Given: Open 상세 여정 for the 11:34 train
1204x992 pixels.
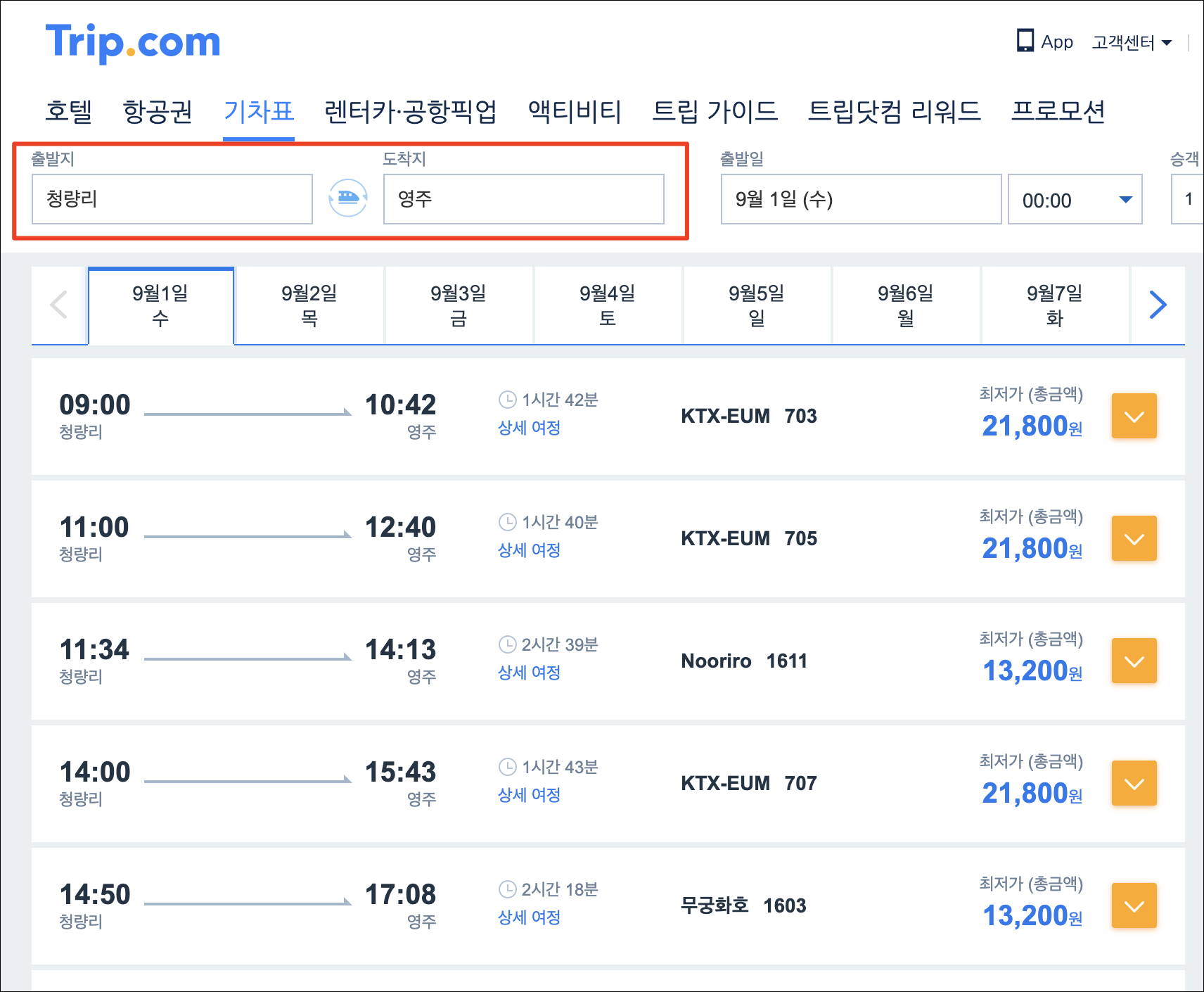Looking at the screenshot, I should pyautogui.click(x=529, y=673).
